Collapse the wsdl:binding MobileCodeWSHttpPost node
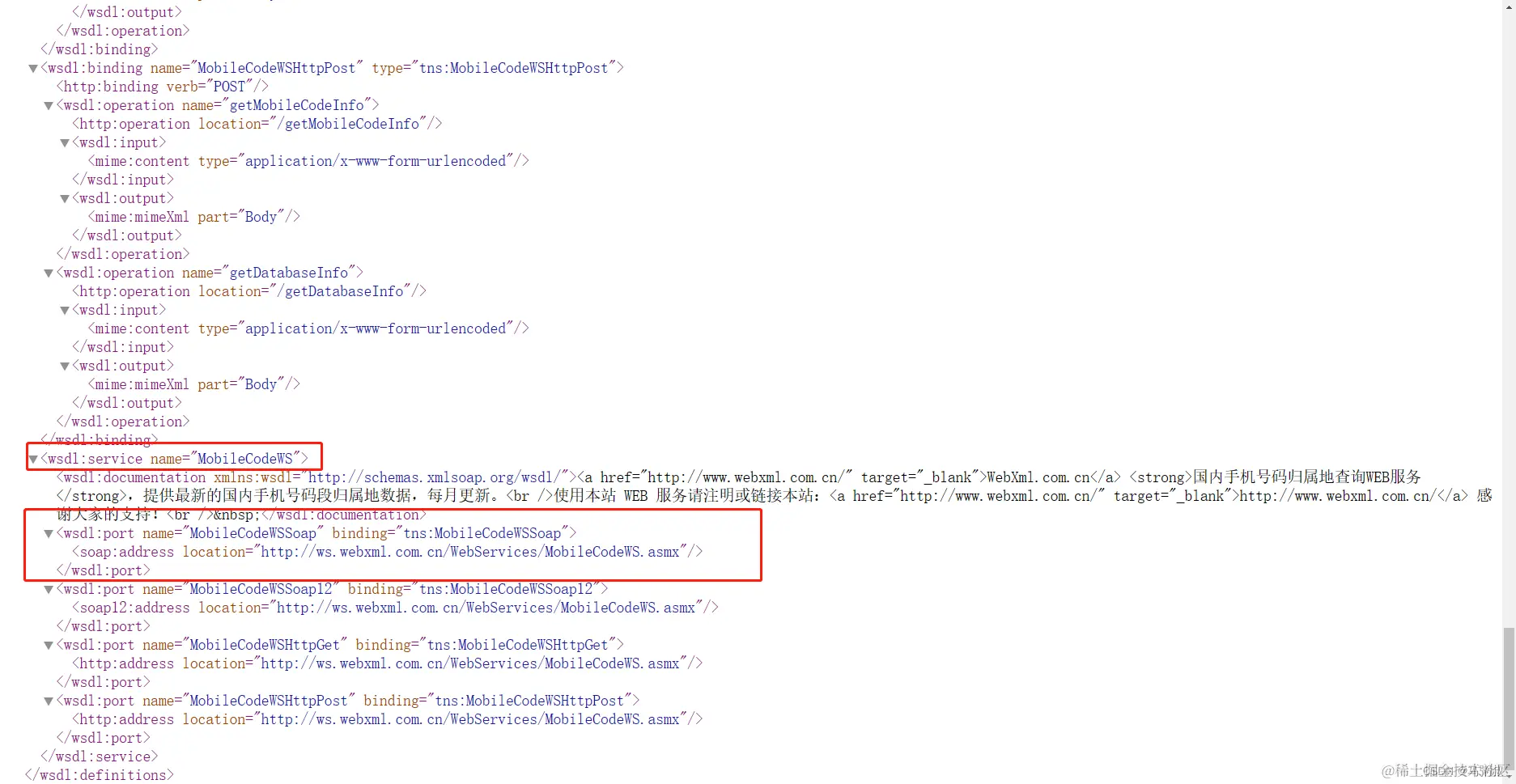Screen dimensions: 1516x784 tap(33, 69)
